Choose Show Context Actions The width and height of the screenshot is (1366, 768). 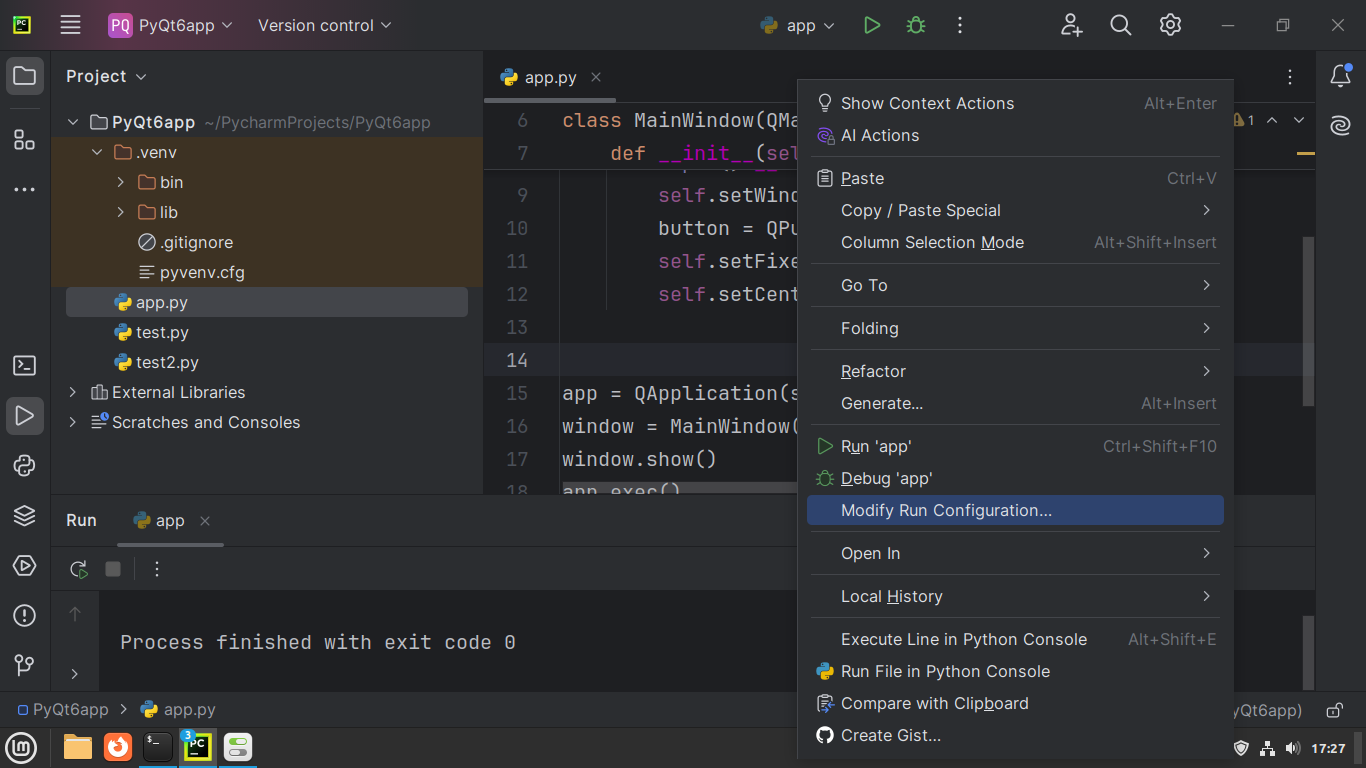pos(1015,103)
